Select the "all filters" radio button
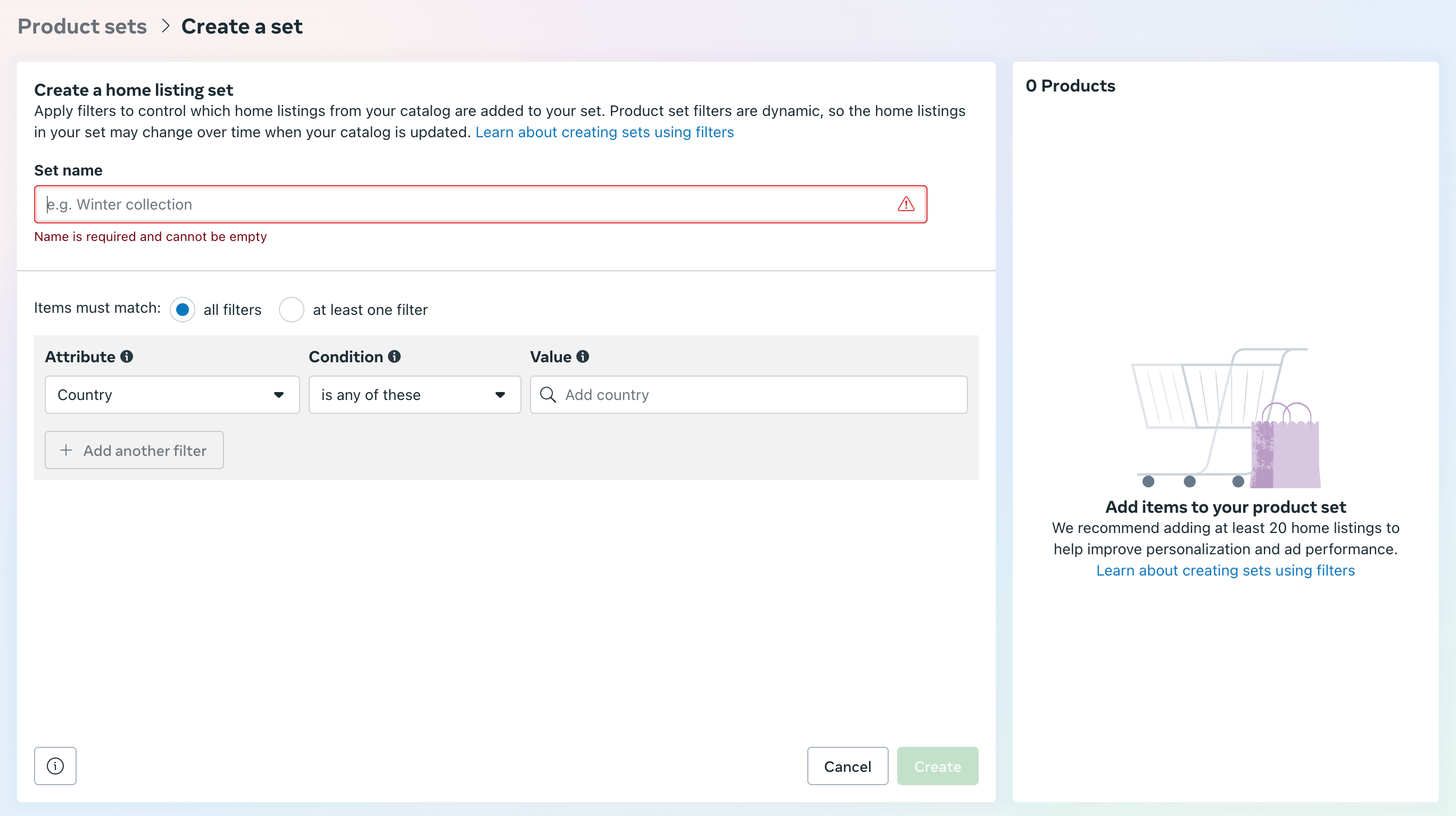The height and width of the screenshot is (816, 1456). (x=182, y=310)
